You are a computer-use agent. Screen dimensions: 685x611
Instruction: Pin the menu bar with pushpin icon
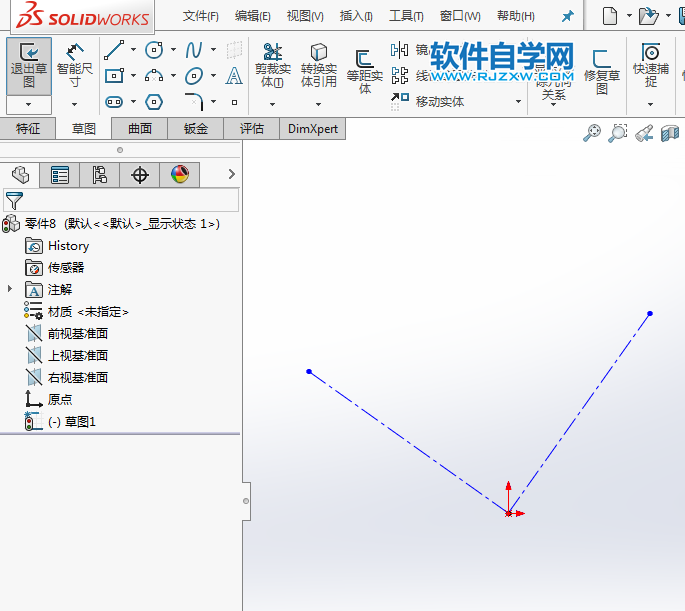567,17
